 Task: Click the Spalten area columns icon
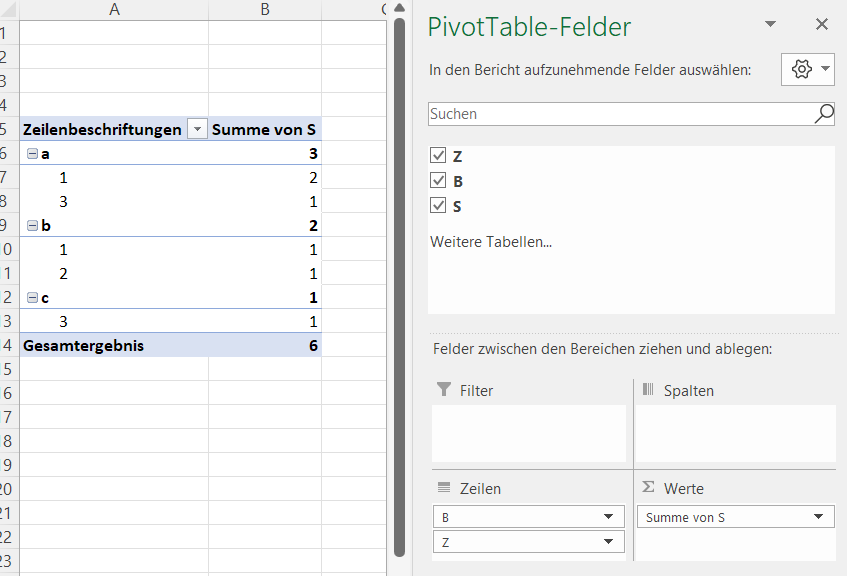pyautogui.click(x=648, y=390)
